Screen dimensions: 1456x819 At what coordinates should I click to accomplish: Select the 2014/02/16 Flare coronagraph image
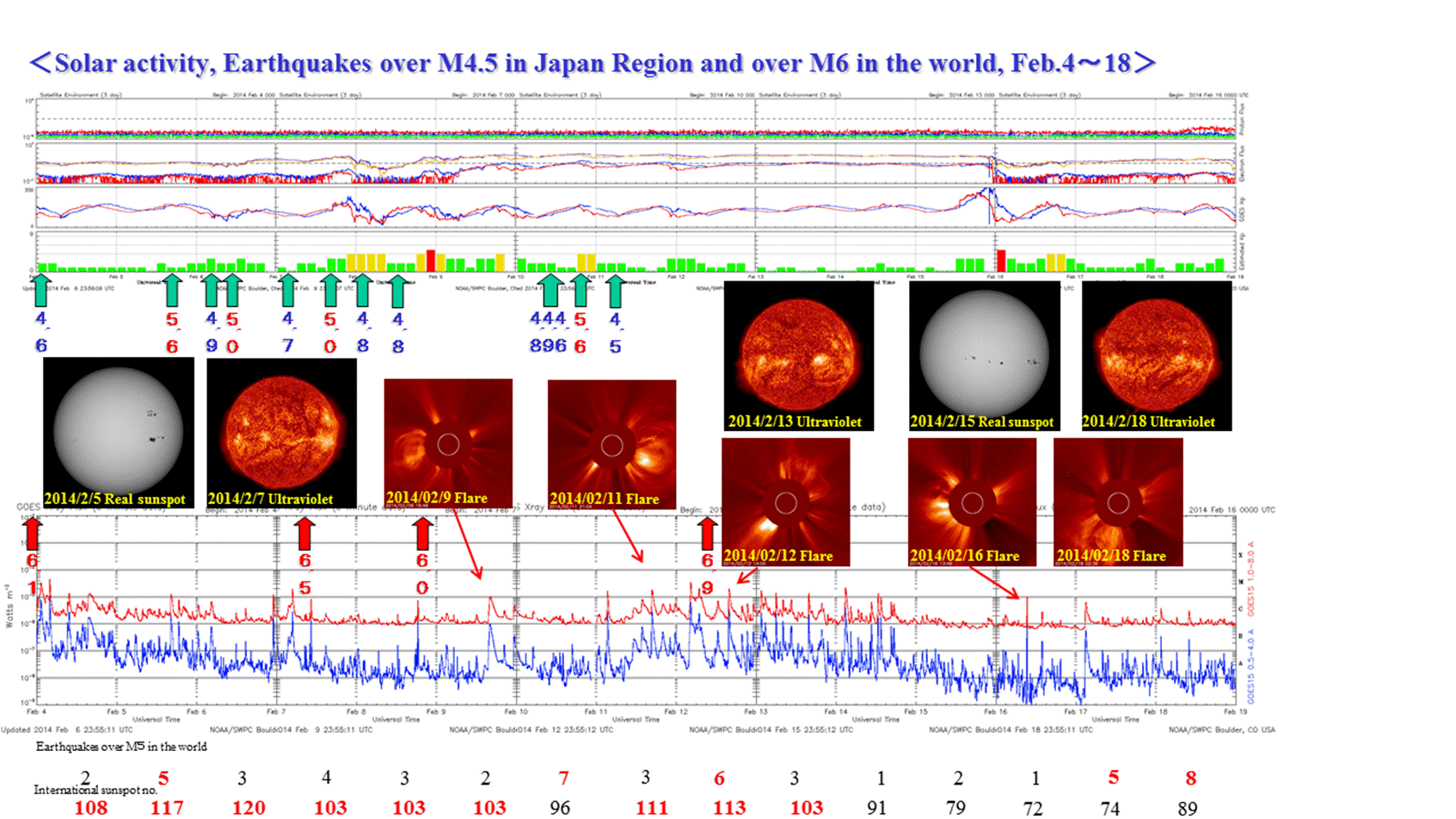(x=973, y=502)
